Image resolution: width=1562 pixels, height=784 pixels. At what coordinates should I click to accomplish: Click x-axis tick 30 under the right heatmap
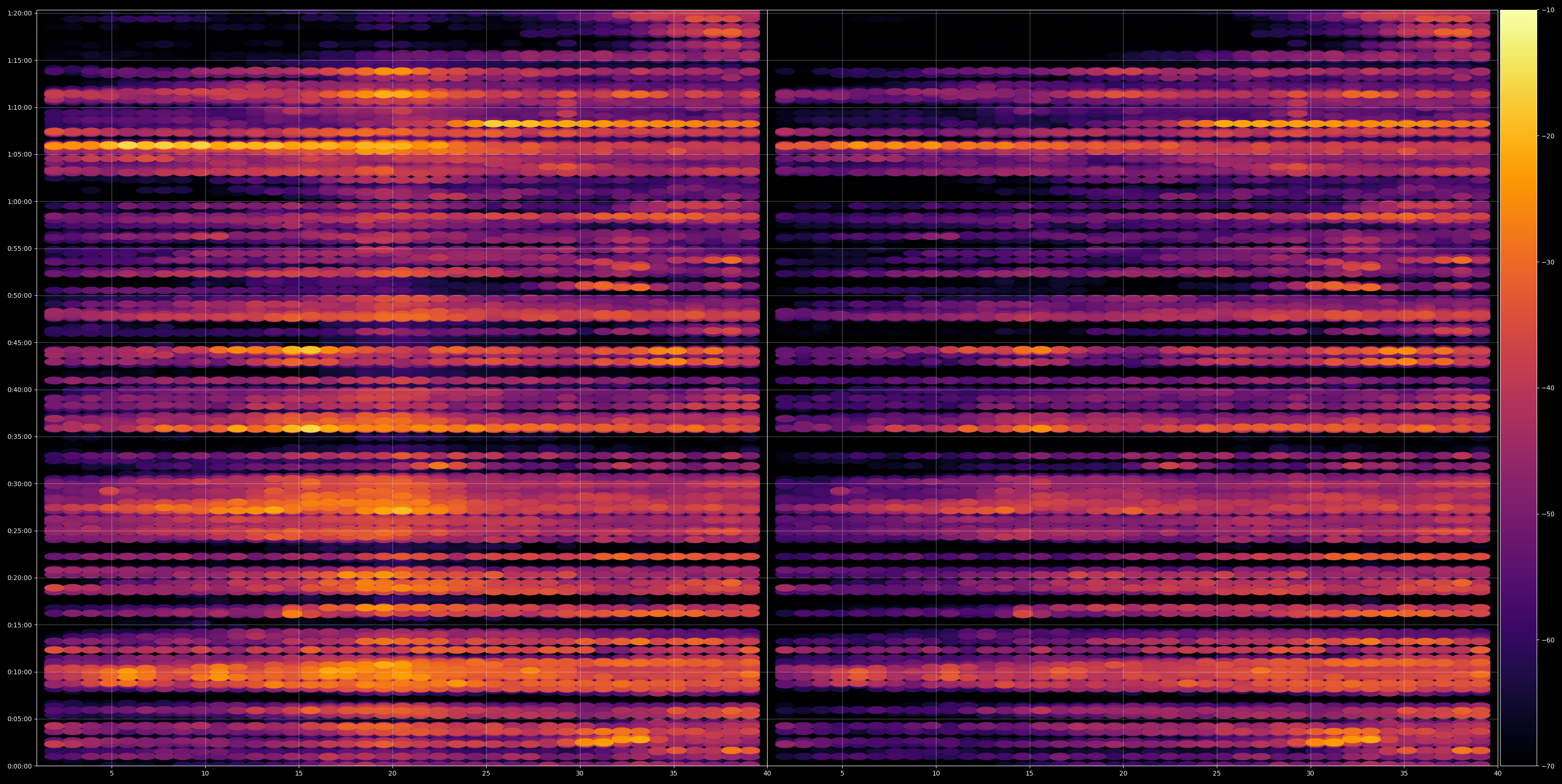point(1310,774)
